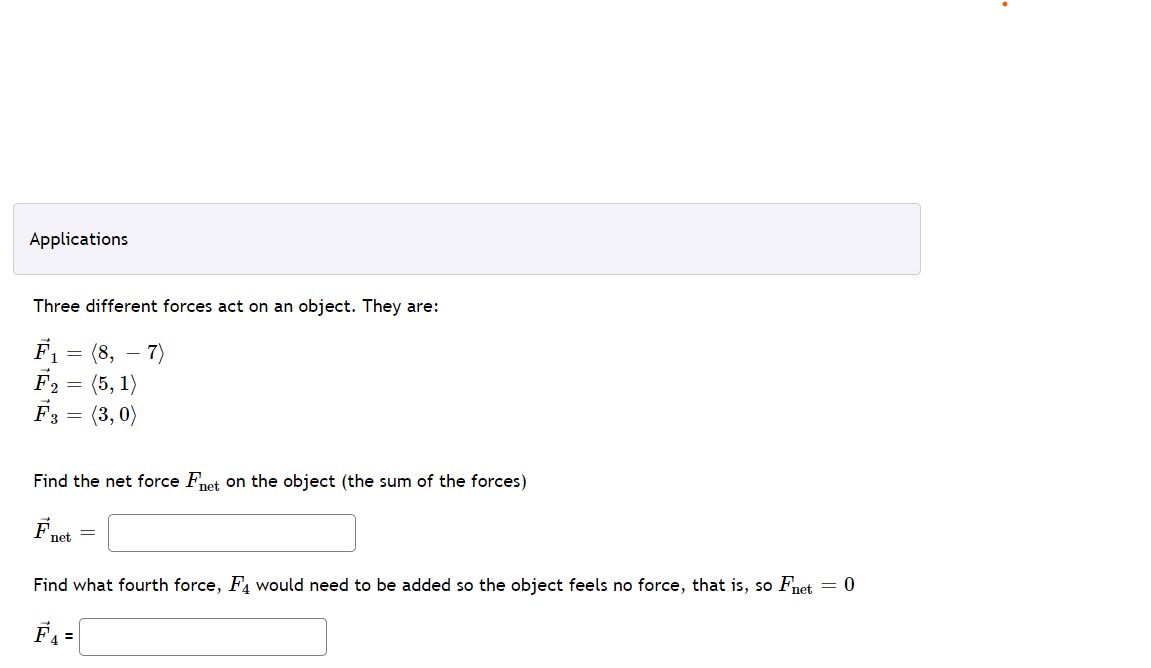Select the net force question text
Screen dimensions: 1151x668
(279, 481)
